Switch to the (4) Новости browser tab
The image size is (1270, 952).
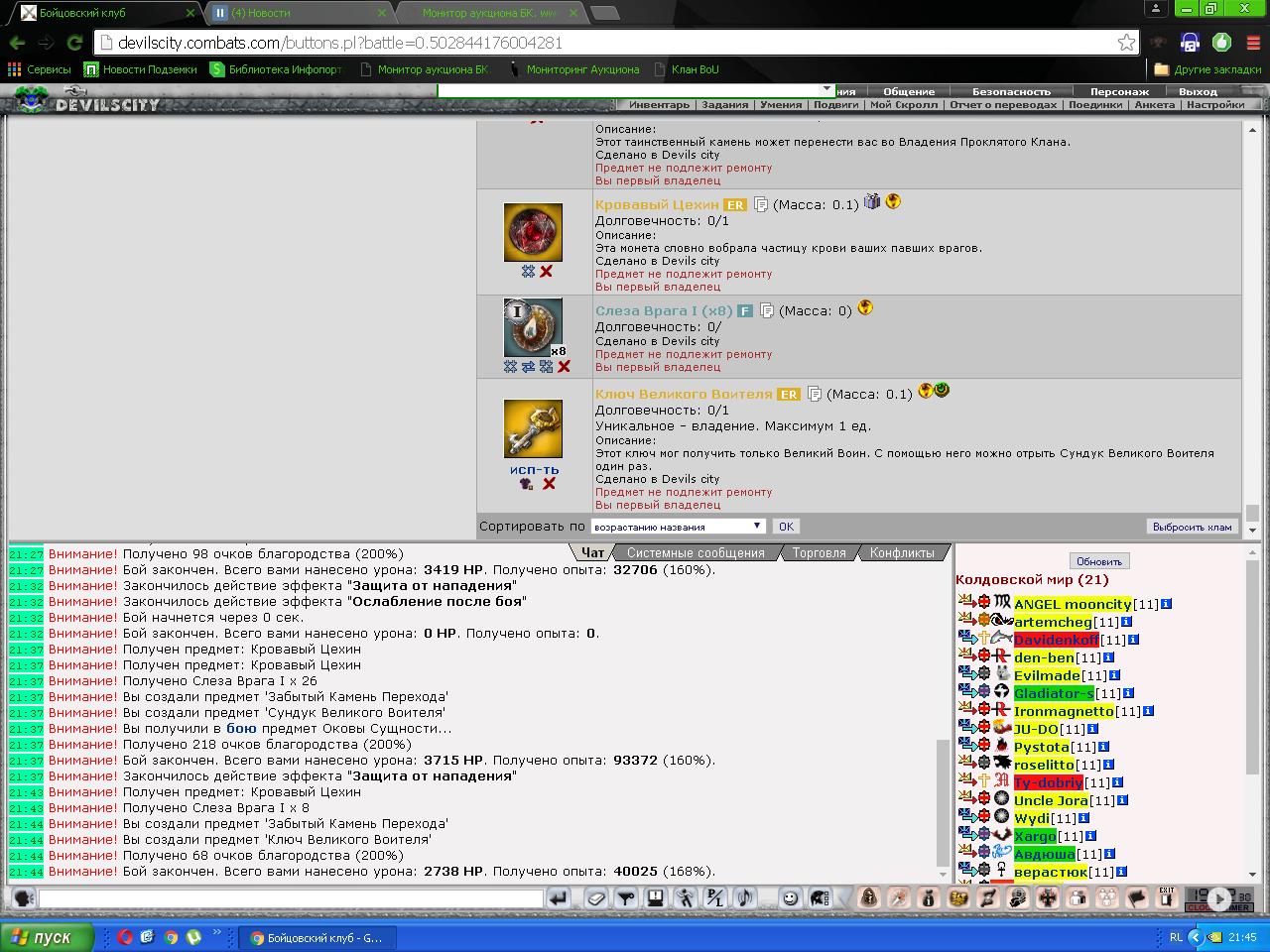click(301, 13)
